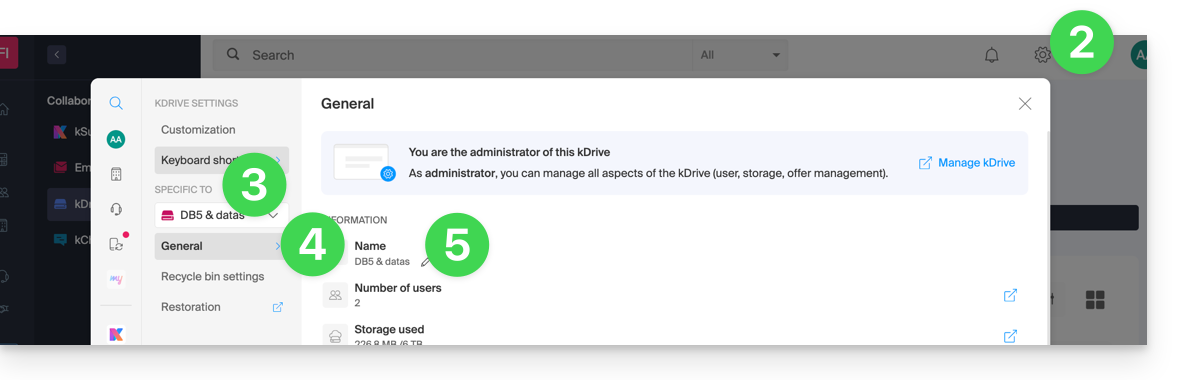
Task: Open the notifications bell
Action: point(991,55)
